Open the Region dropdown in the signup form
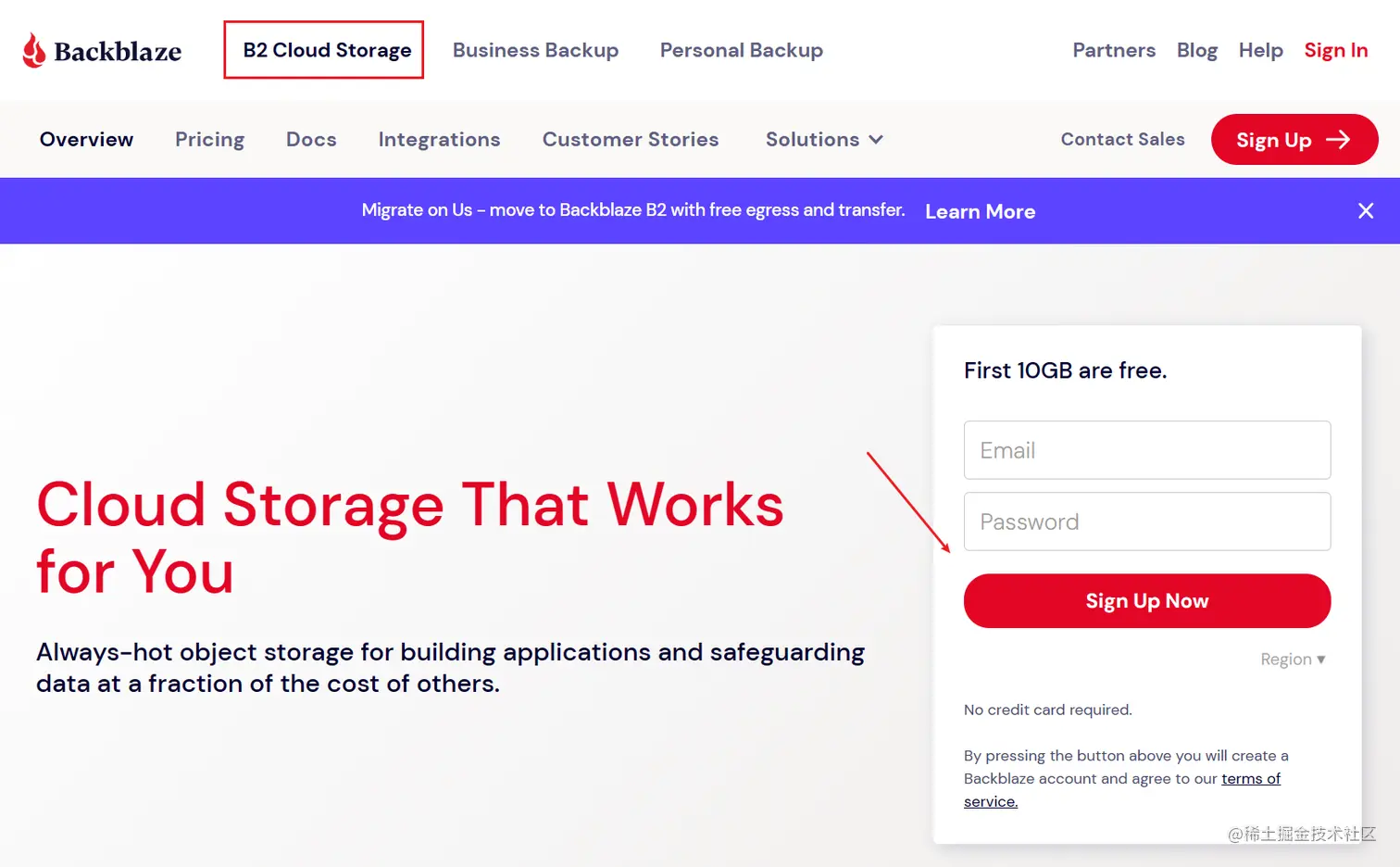 tap(1293, 660)
